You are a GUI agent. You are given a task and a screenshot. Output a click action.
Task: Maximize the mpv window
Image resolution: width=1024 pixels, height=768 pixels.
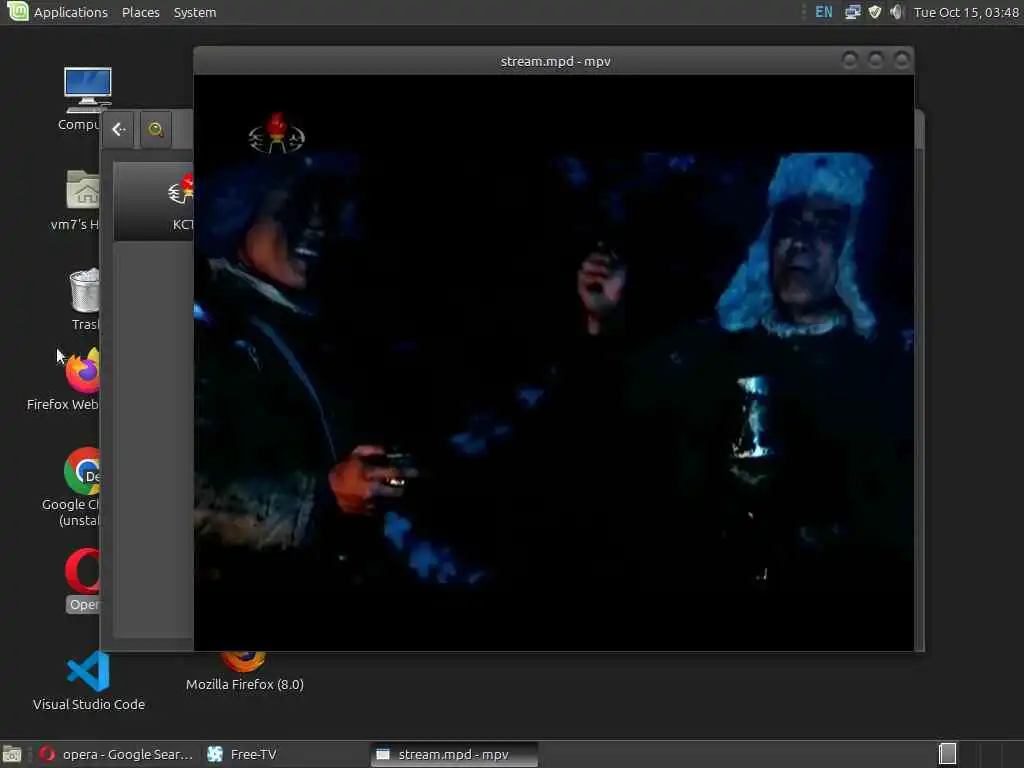(876, 61)
